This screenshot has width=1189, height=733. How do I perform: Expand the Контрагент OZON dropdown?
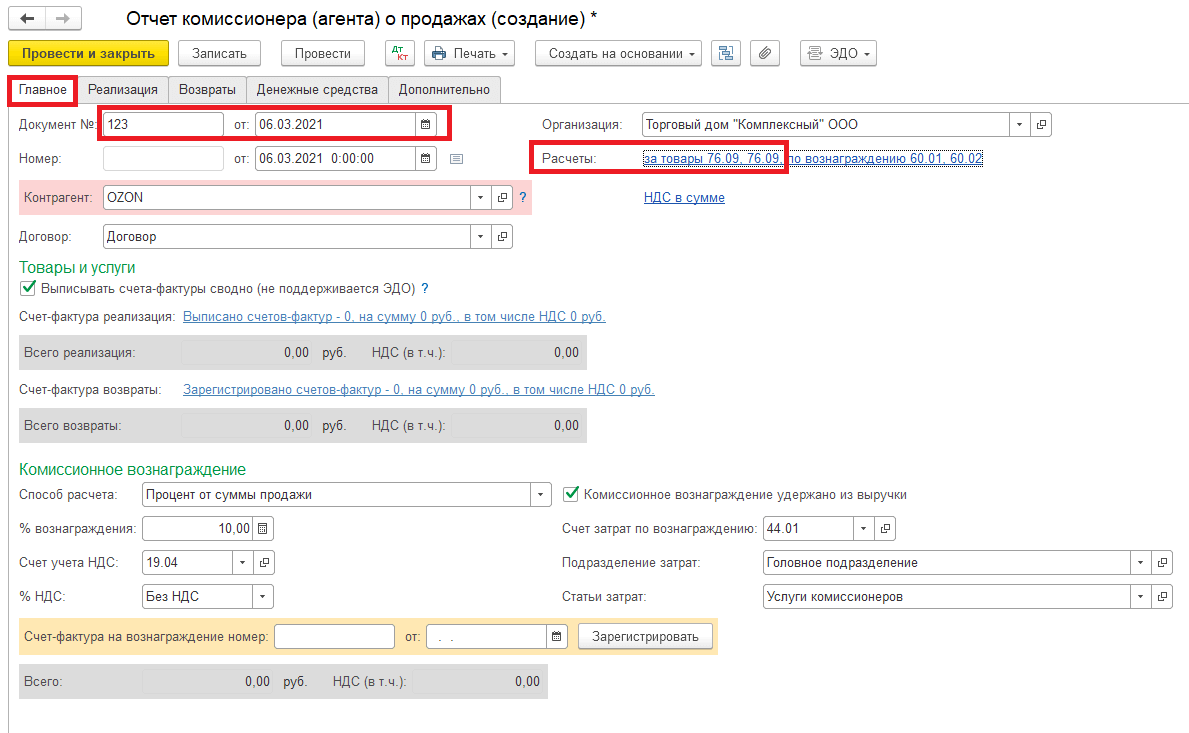coord(481,197)
